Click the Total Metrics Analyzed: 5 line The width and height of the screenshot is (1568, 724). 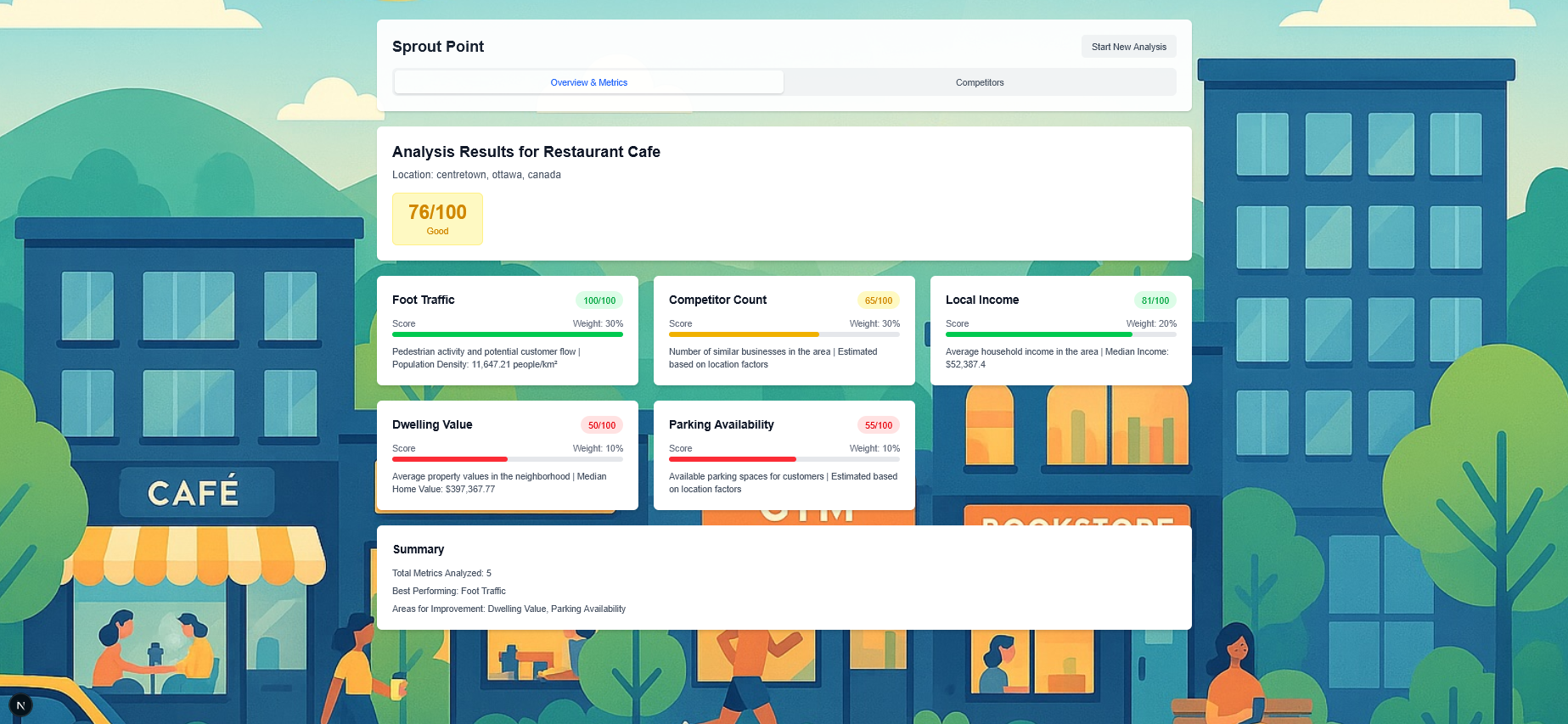pyautogui.click(x=441, y=573)
